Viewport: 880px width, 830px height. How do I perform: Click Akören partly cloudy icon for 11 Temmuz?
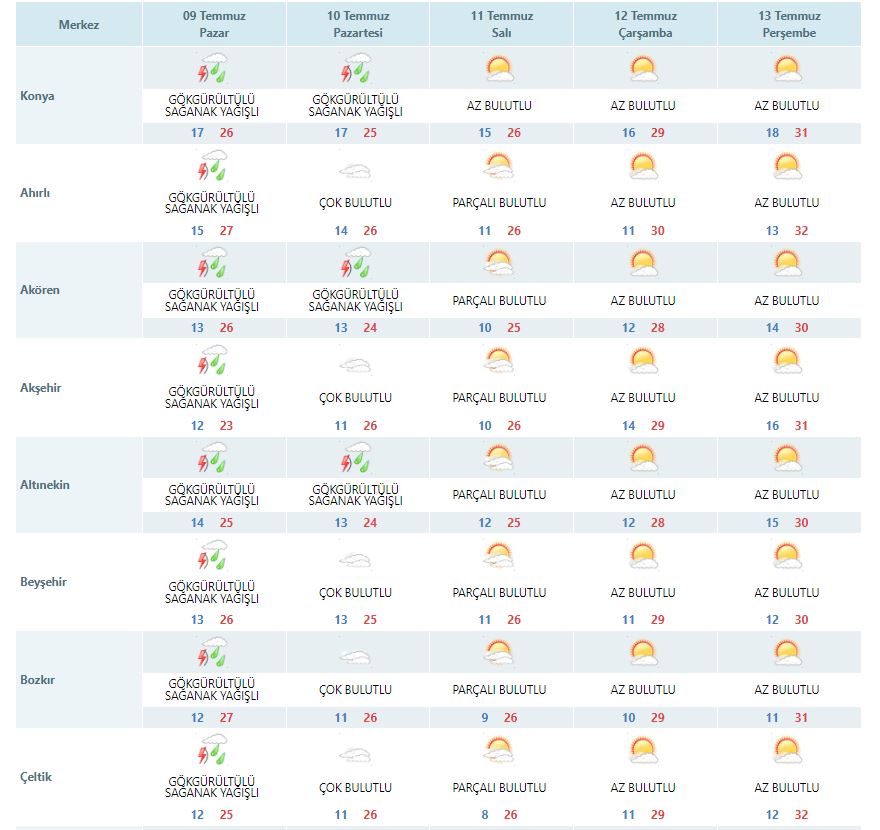click(499, 264)
